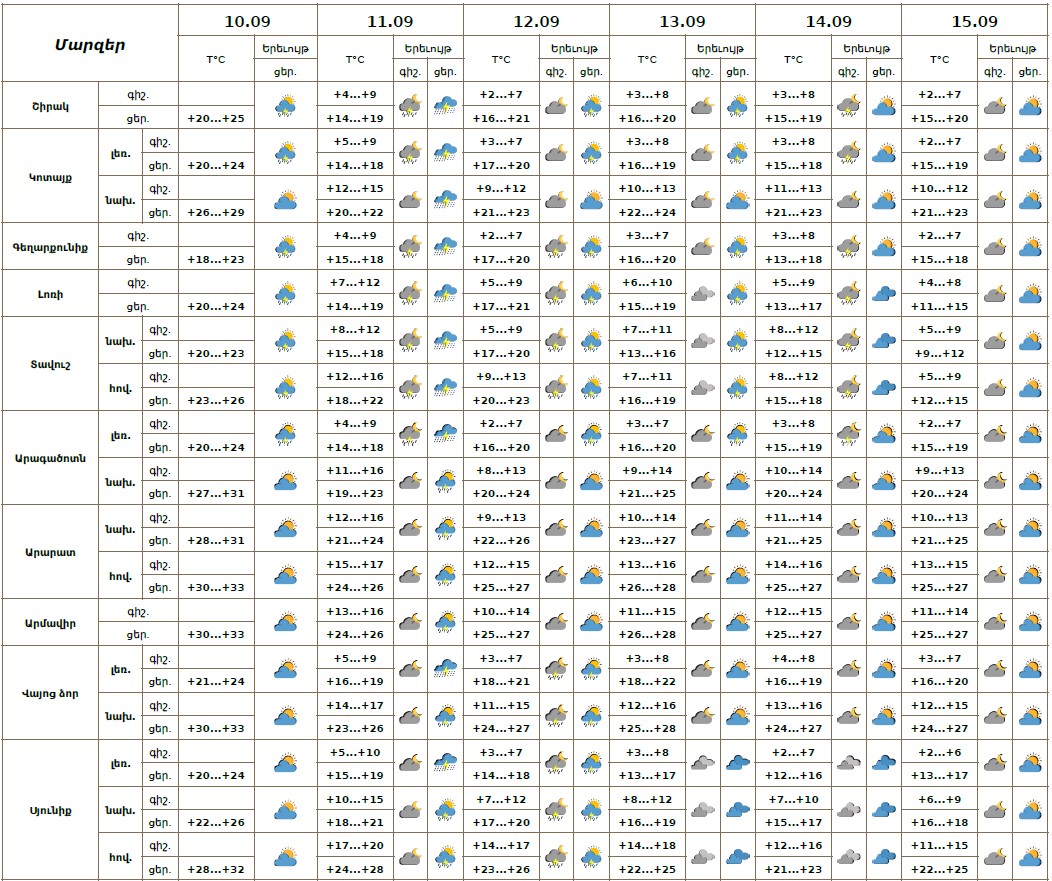Click Արմավիր 10.09 daytime temperature +30…+33

coord(216,634)
